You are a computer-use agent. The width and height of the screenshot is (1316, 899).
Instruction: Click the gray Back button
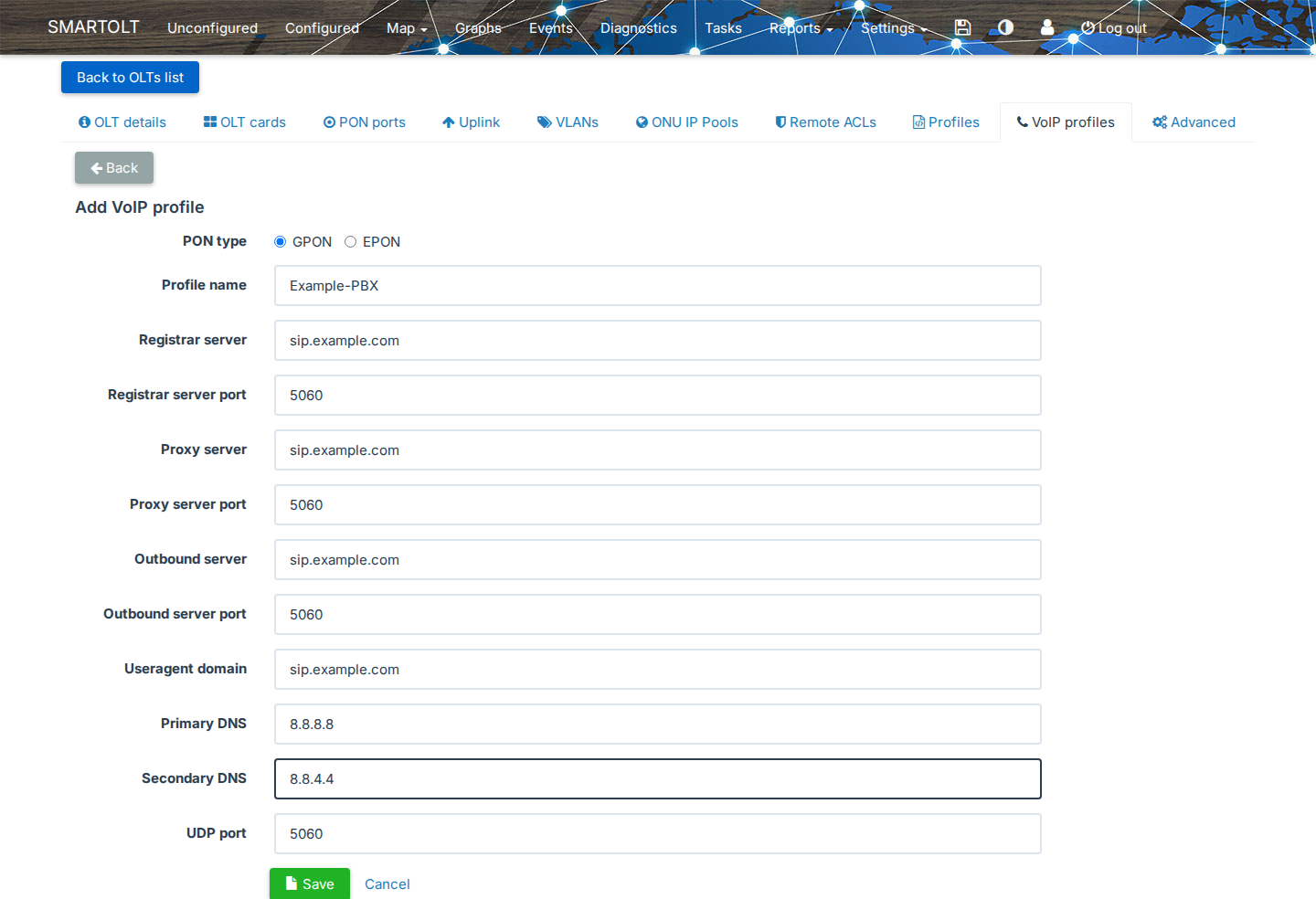[114, 168]
